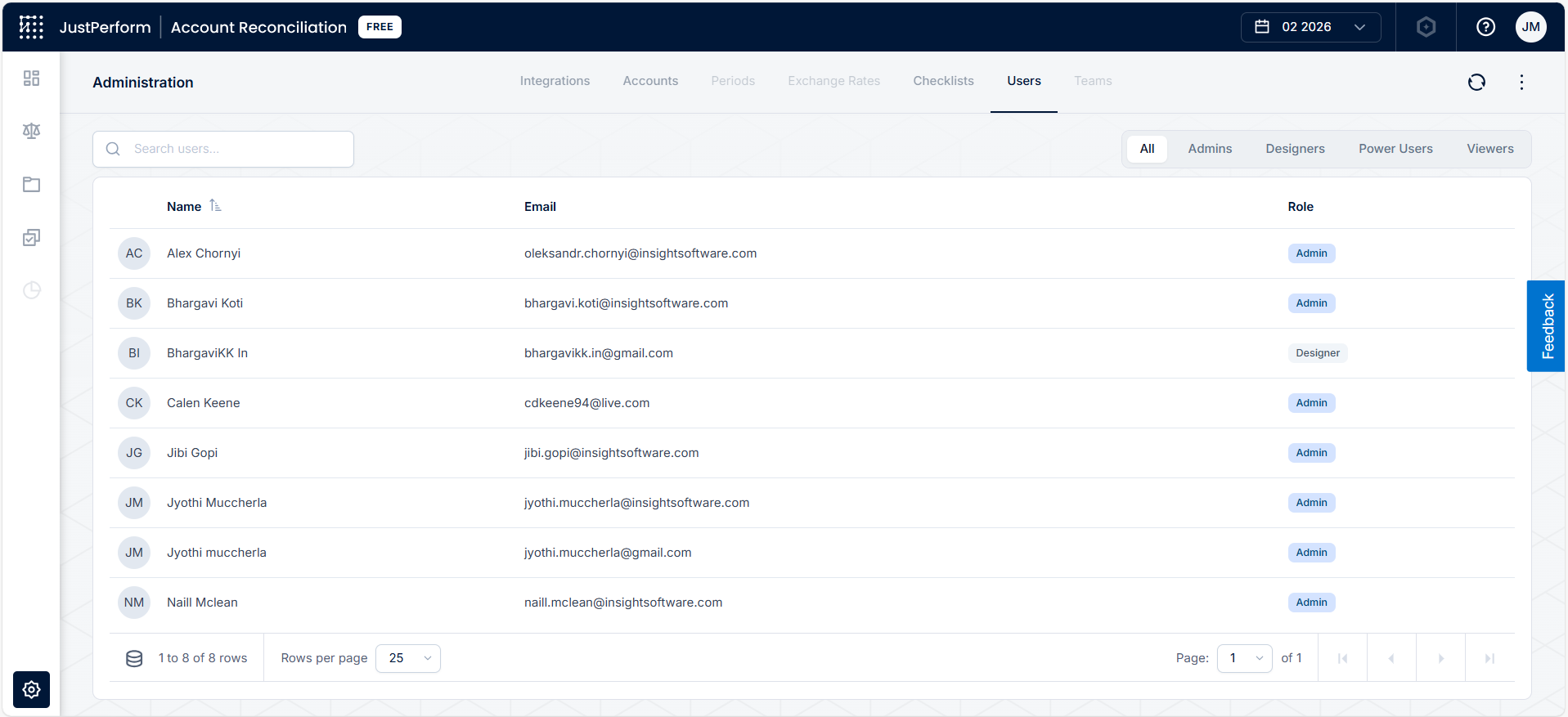This screenshot has width=1568, height=717.
Task: Click email oleksandr.chornyi@insightsoftware.com
Action: click(x=640, y=253)
